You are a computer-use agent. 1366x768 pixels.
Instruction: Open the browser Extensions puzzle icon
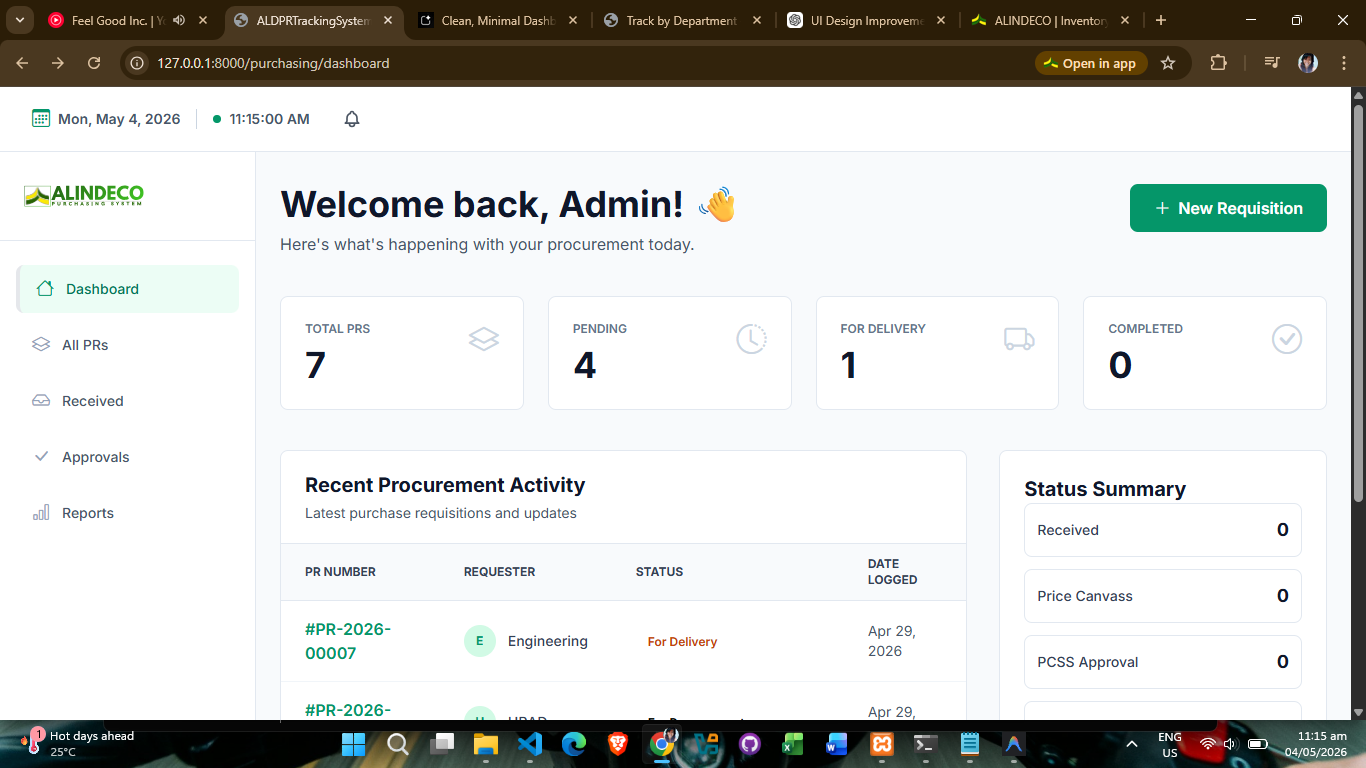pos(1218,63)
